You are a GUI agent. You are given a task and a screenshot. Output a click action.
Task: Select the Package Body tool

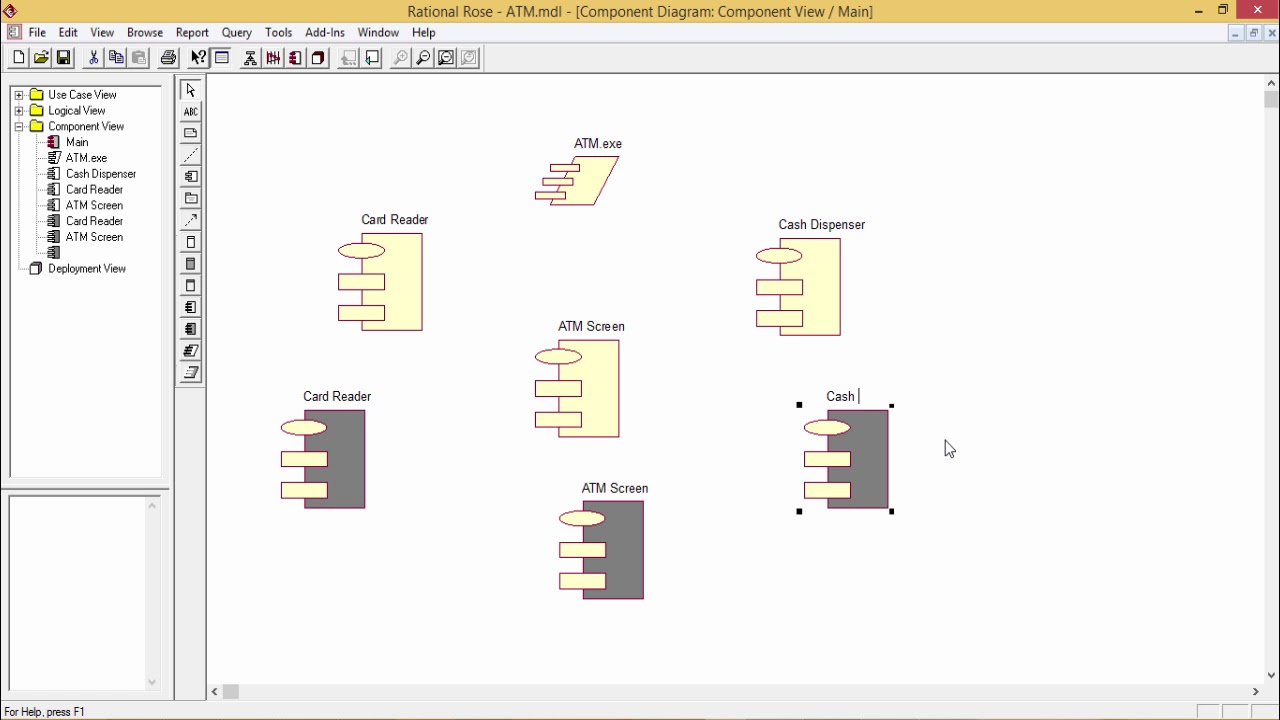(190, 329)
